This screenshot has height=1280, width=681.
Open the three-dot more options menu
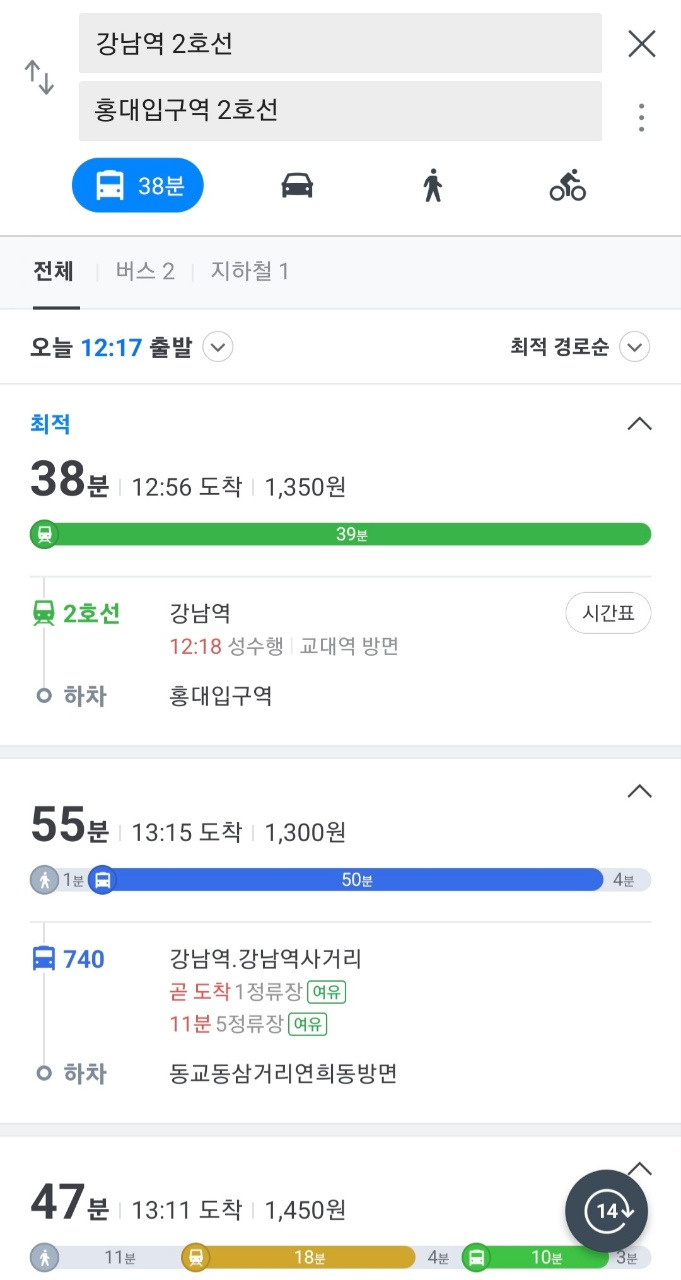coord(641,117)
